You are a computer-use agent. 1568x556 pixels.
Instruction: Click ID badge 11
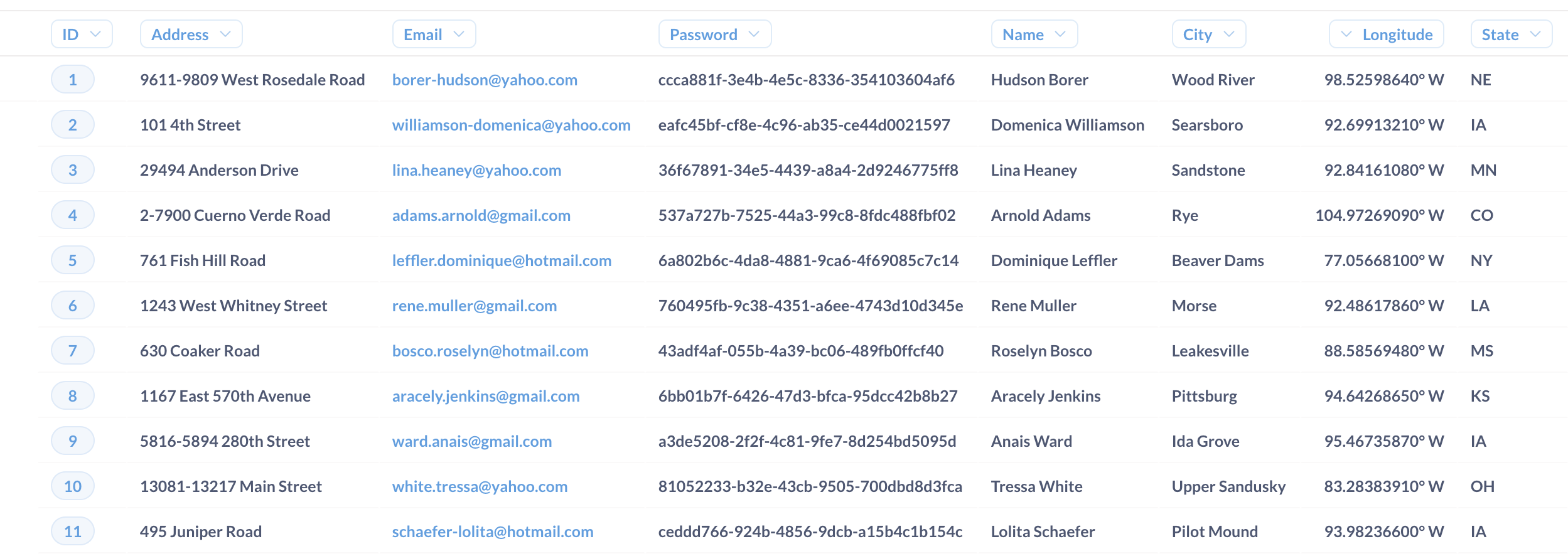point(73,532)
